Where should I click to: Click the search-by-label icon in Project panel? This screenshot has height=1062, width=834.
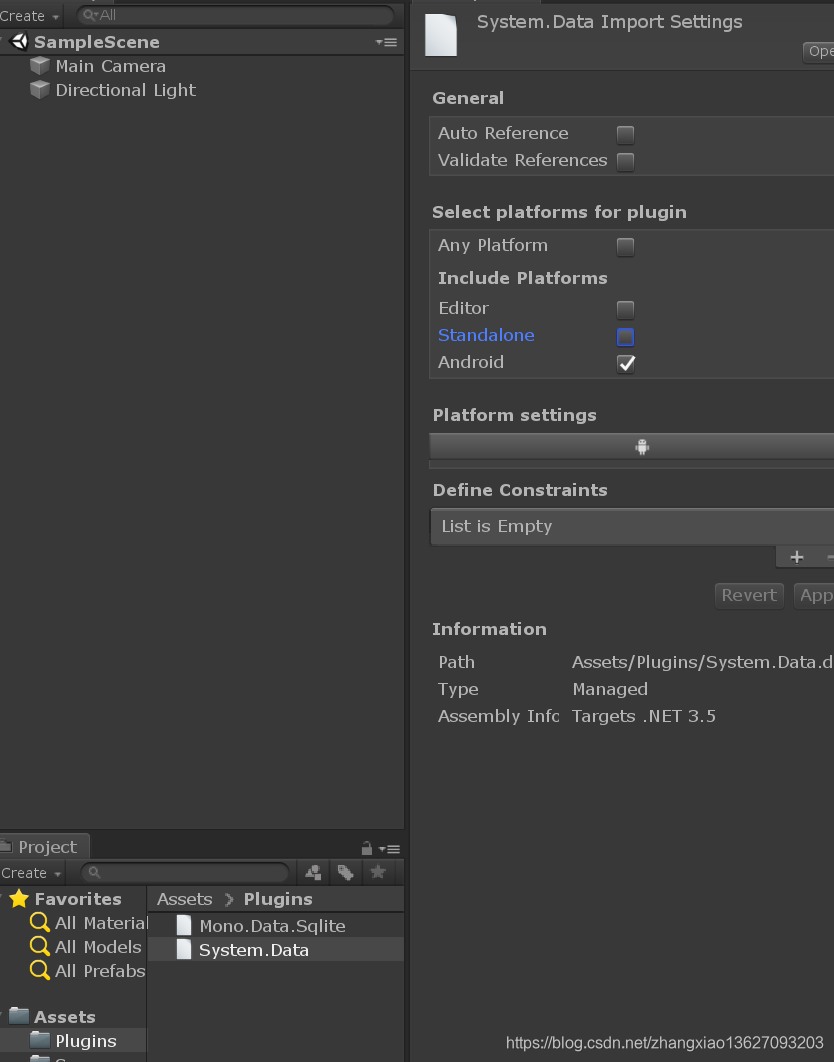tap(345, 873)
